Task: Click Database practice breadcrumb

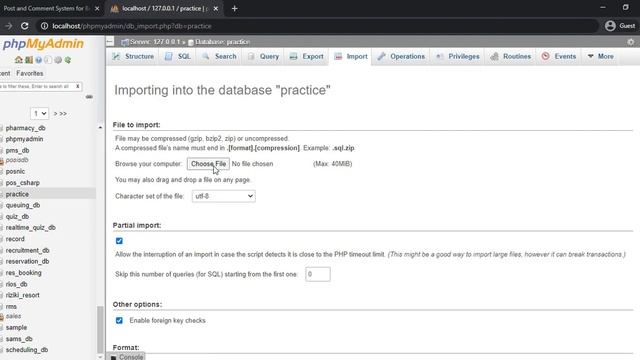Action: click(x=220, y=42)
